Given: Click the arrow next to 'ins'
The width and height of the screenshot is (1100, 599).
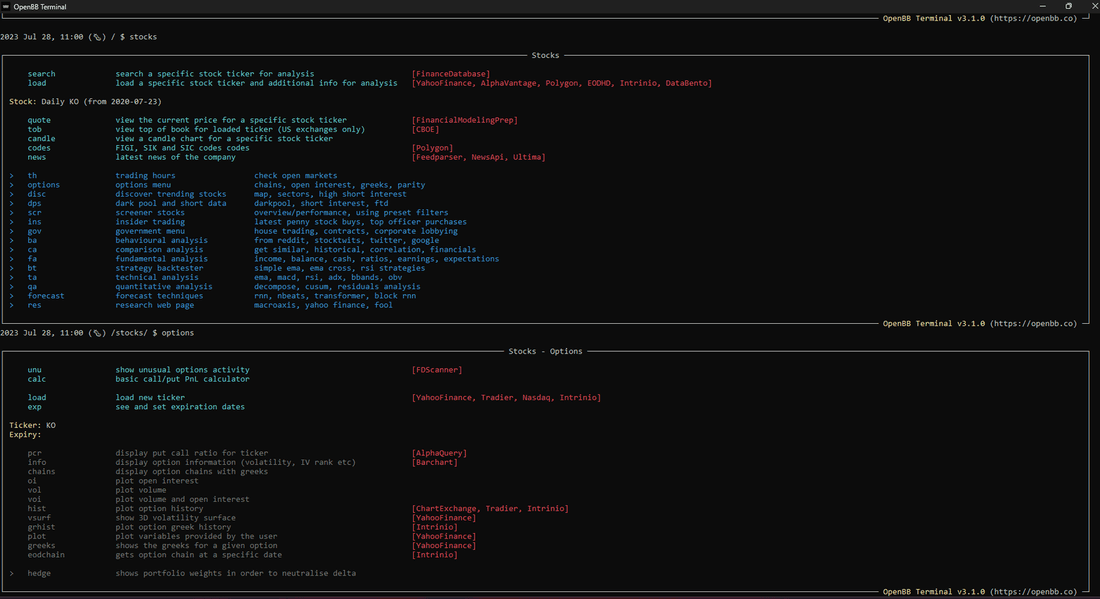Looking at the screenshot, I should (11, 222).
